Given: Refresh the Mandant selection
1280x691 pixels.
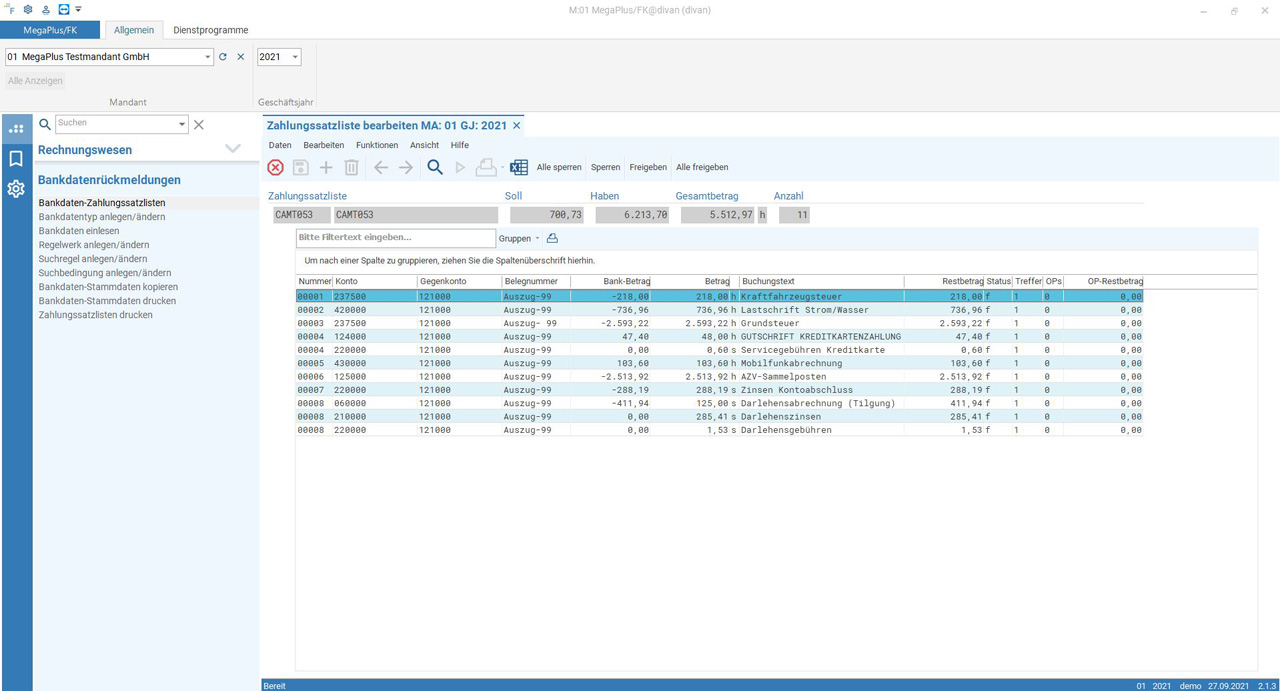Looking at the screenshot, I should [223, 57].
